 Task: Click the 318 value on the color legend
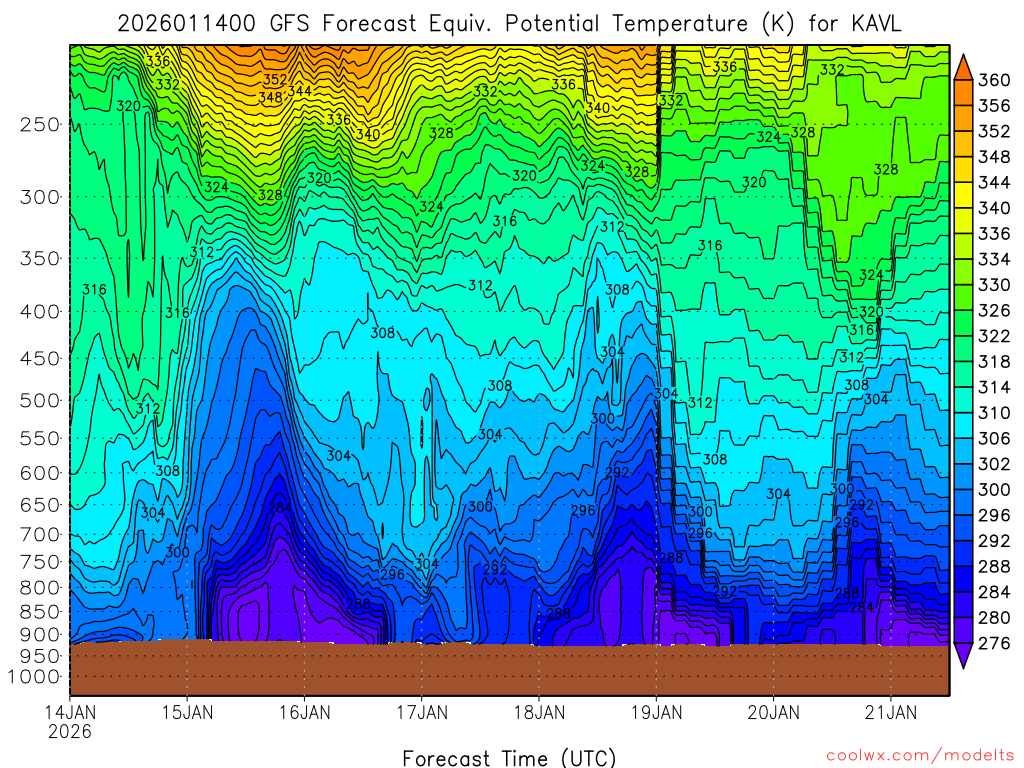click(994, 361)
